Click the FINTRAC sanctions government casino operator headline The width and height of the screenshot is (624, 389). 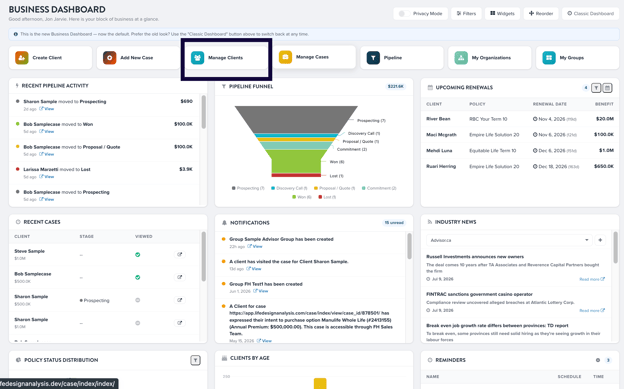479,294
